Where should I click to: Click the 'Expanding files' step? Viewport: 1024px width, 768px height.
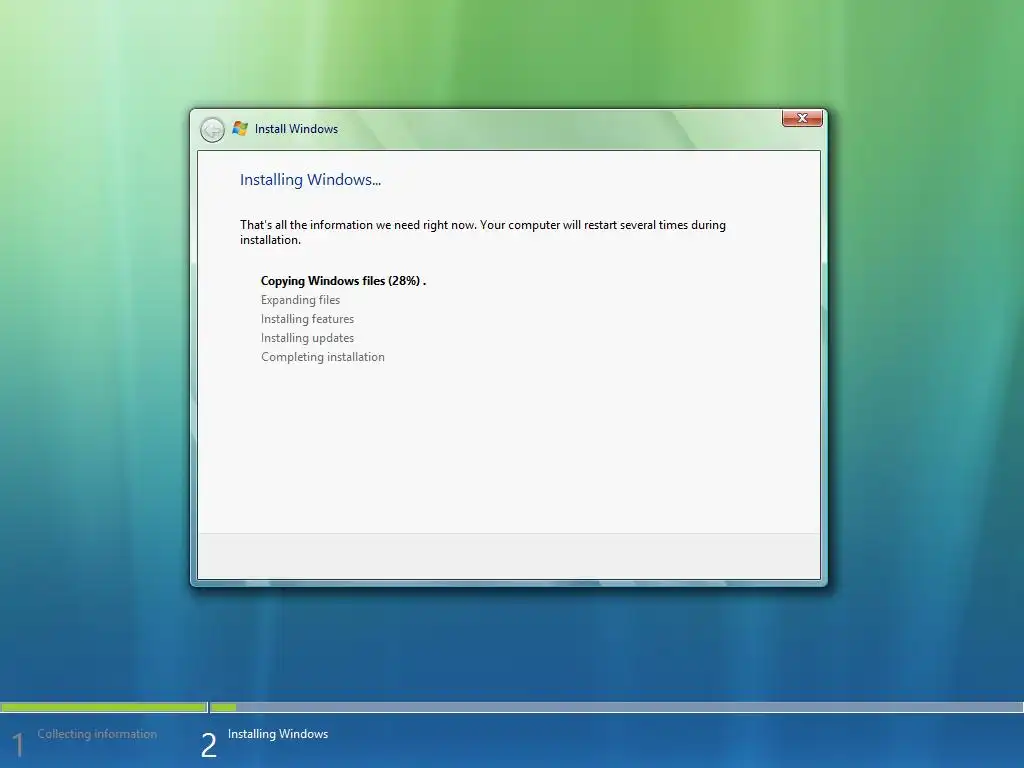[300, 300]
